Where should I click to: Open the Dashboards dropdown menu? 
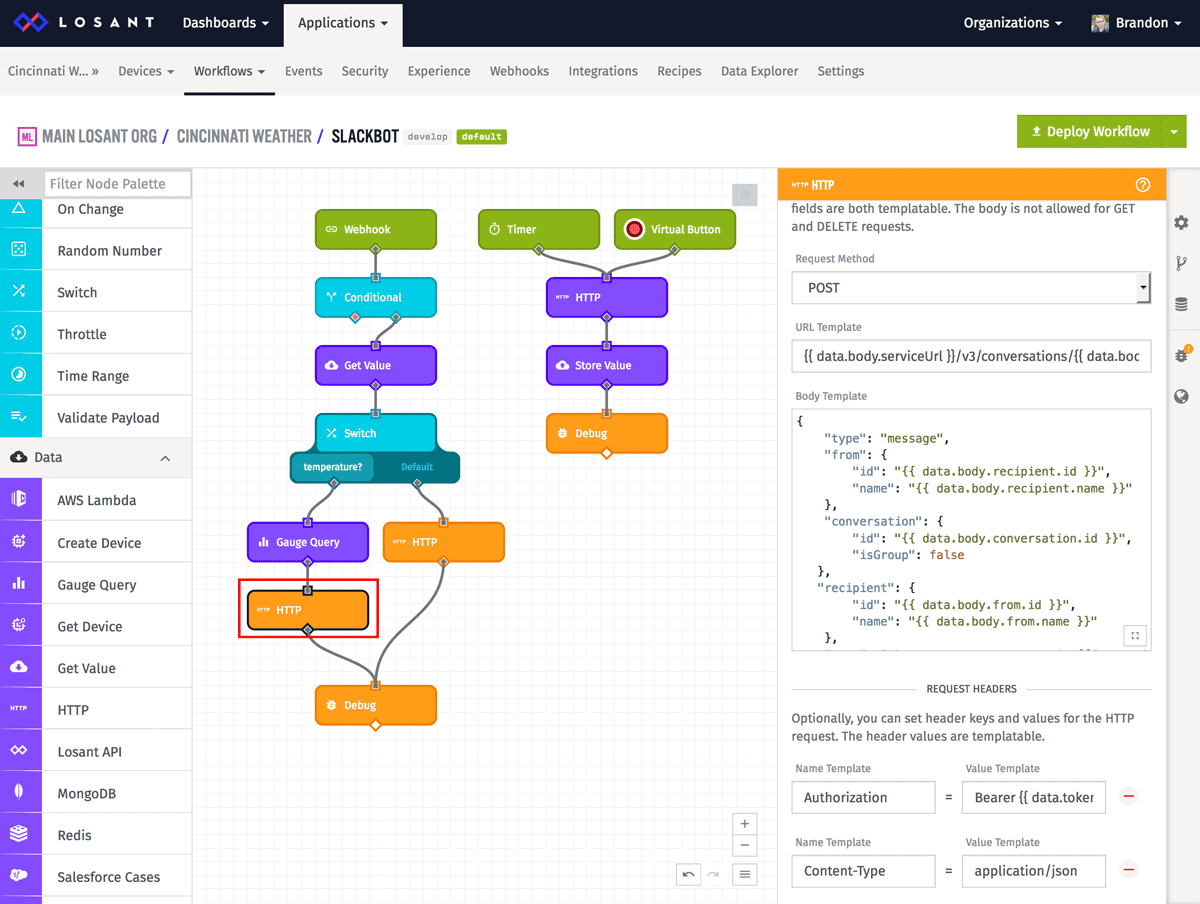point(225,23)
